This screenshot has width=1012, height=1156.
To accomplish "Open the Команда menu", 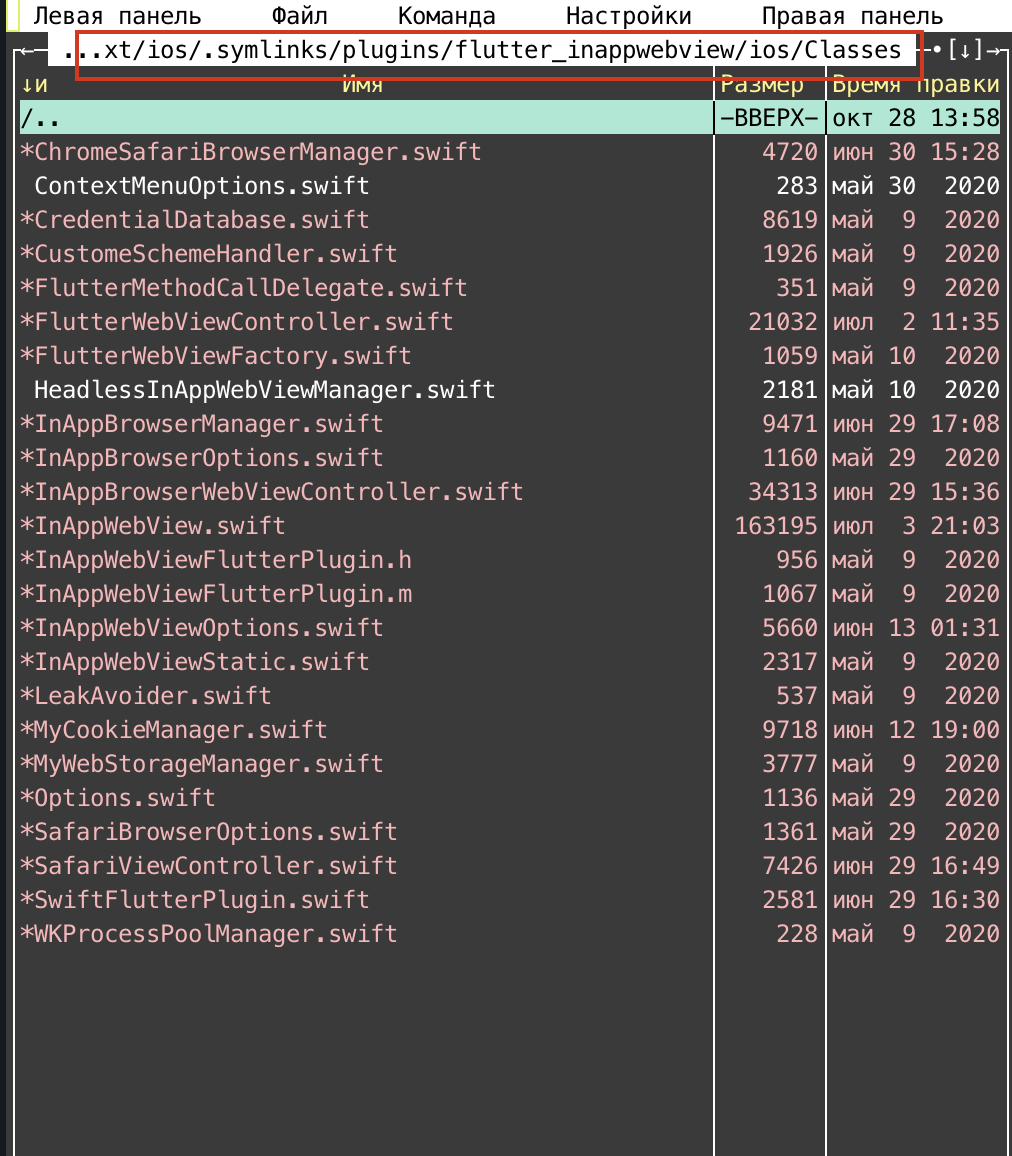I will (x=446, y=15).
